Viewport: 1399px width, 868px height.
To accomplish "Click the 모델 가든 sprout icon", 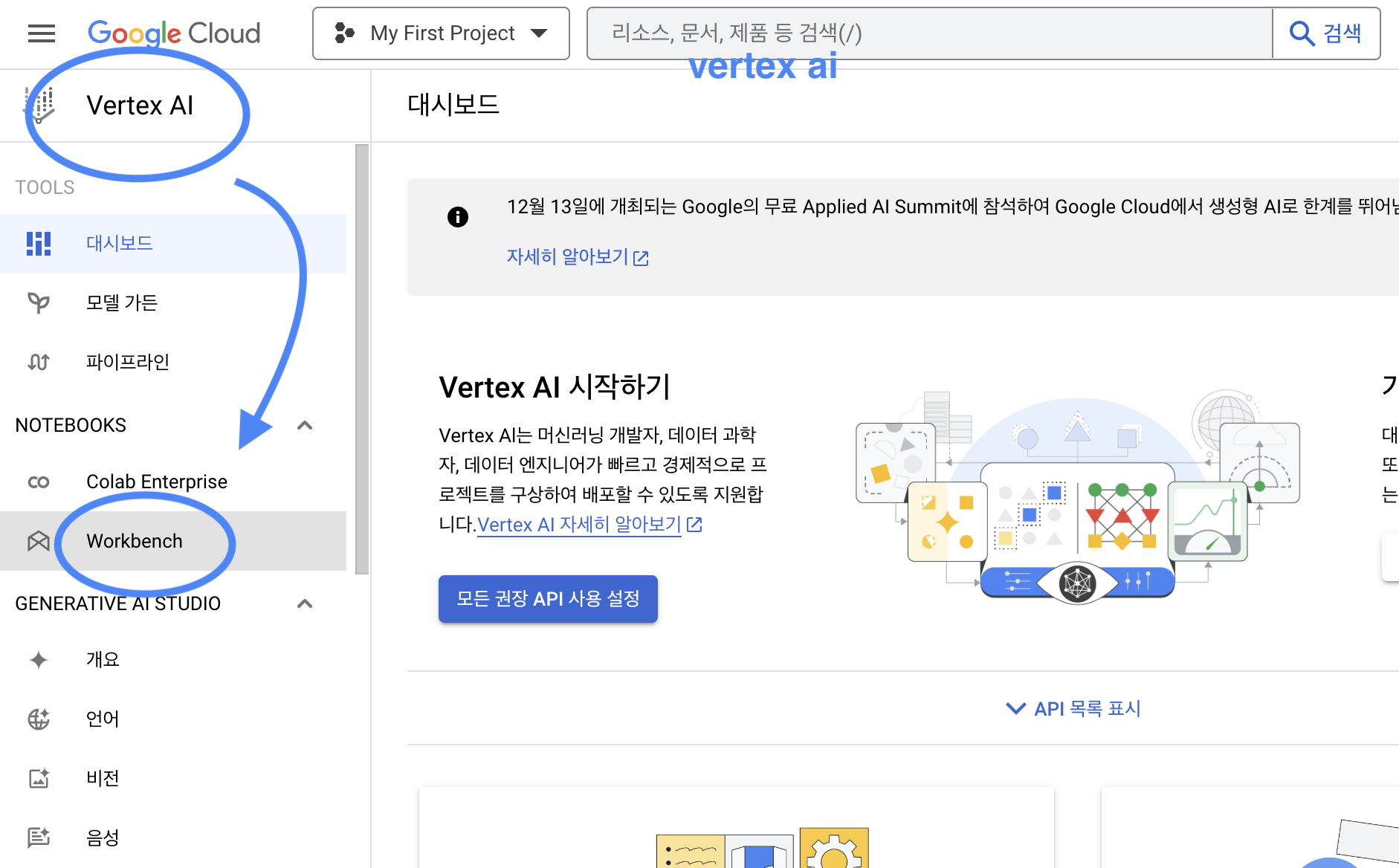I will click(39, 302).
